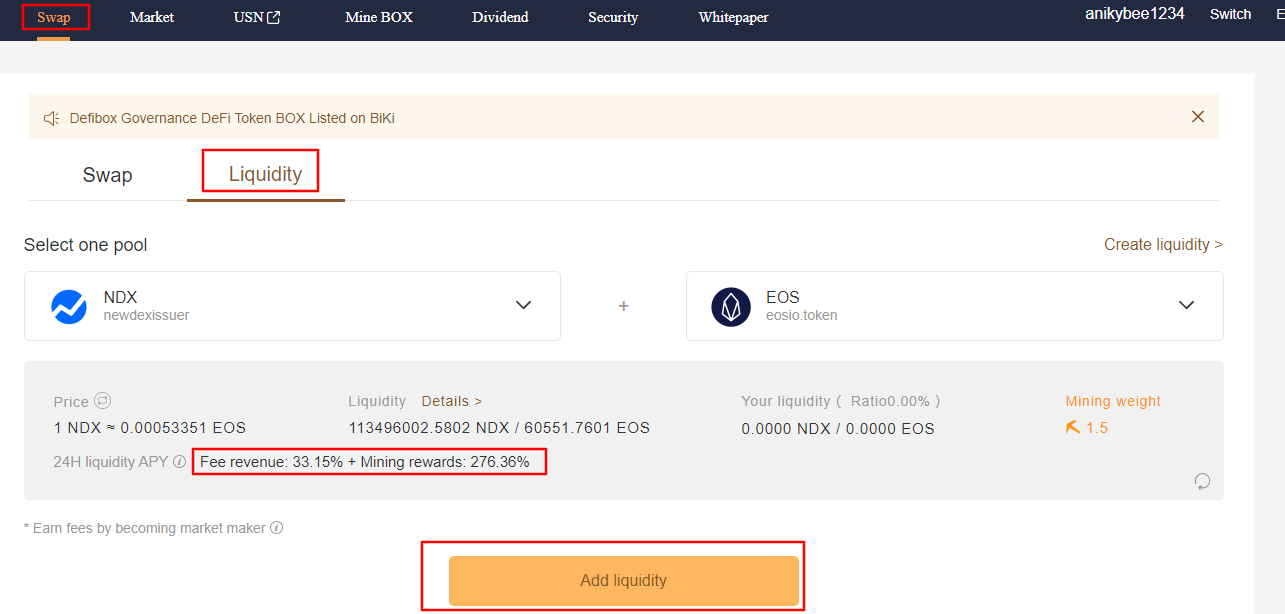
Task: Click the newdexissuer contract name
Action: tap(146, 315)
